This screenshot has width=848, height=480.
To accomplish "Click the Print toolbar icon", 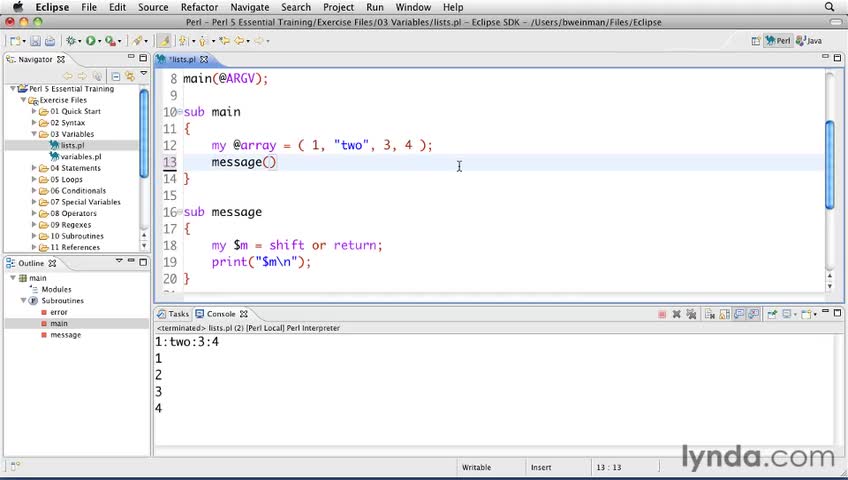I will point(50,41).
